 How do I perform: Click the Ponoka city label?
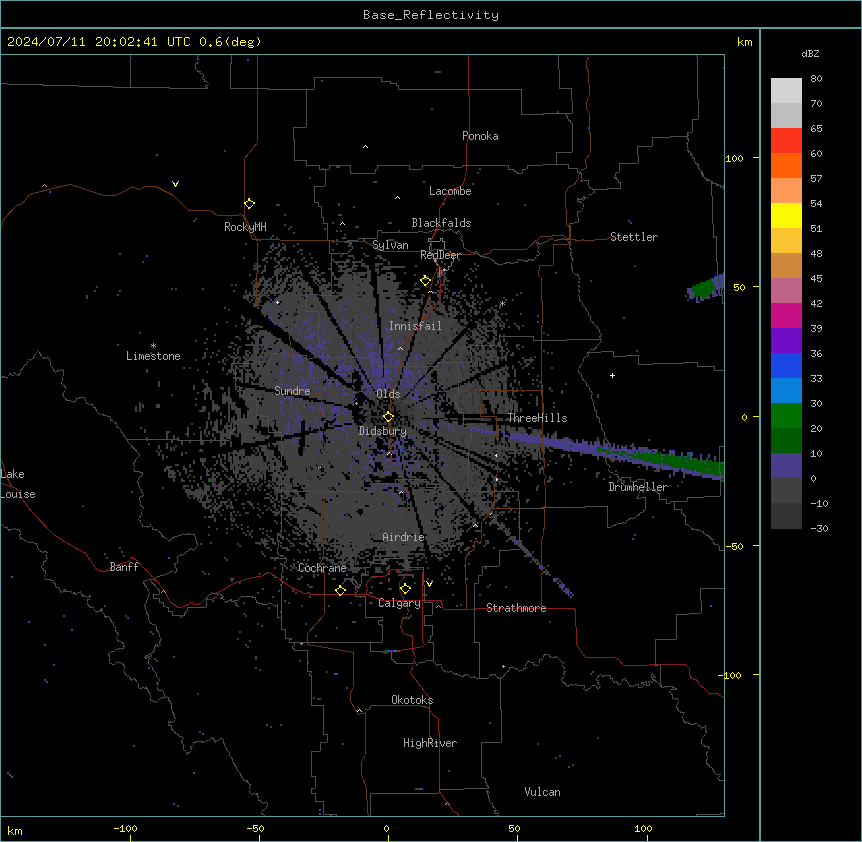pos(480,136)
